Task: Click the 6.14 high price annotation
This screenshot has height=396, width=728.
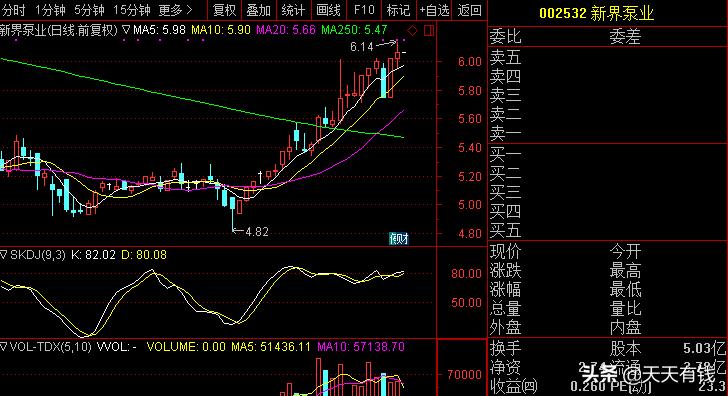Action: click(x=362, y=47)
